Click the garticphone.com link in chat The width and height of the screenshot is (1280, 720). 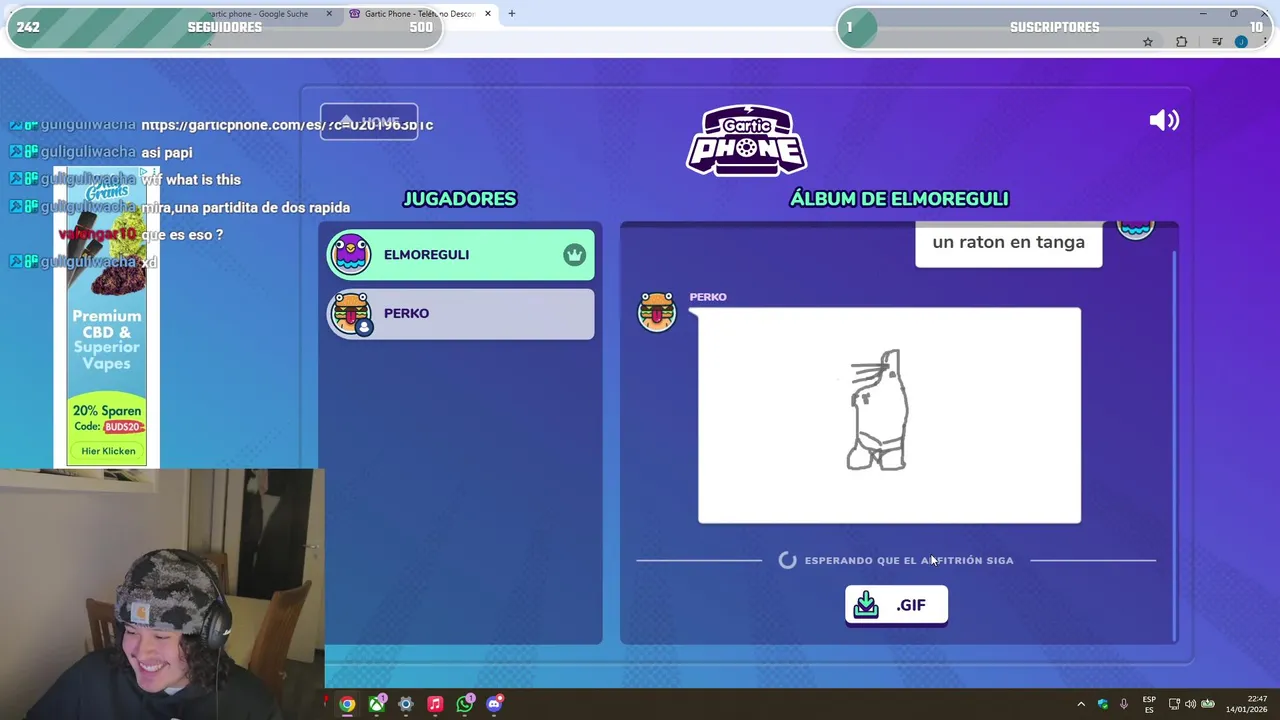tap(287, 125)
